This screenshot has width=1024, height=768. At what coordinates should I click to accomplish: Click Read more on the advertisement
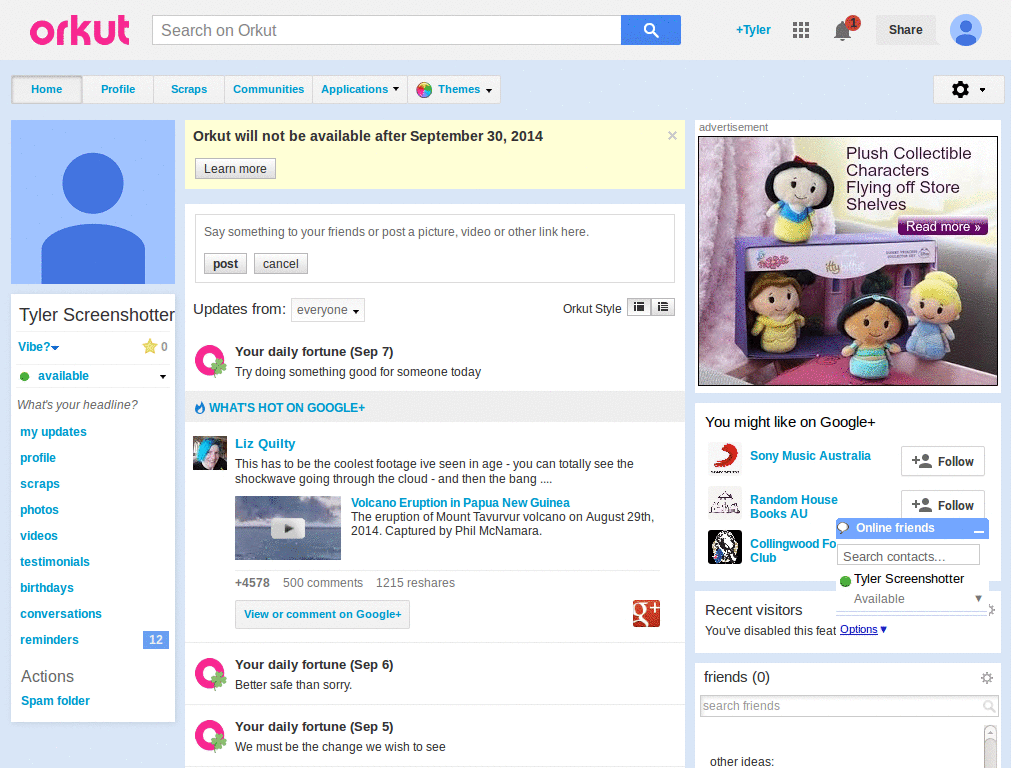(942, 227)
